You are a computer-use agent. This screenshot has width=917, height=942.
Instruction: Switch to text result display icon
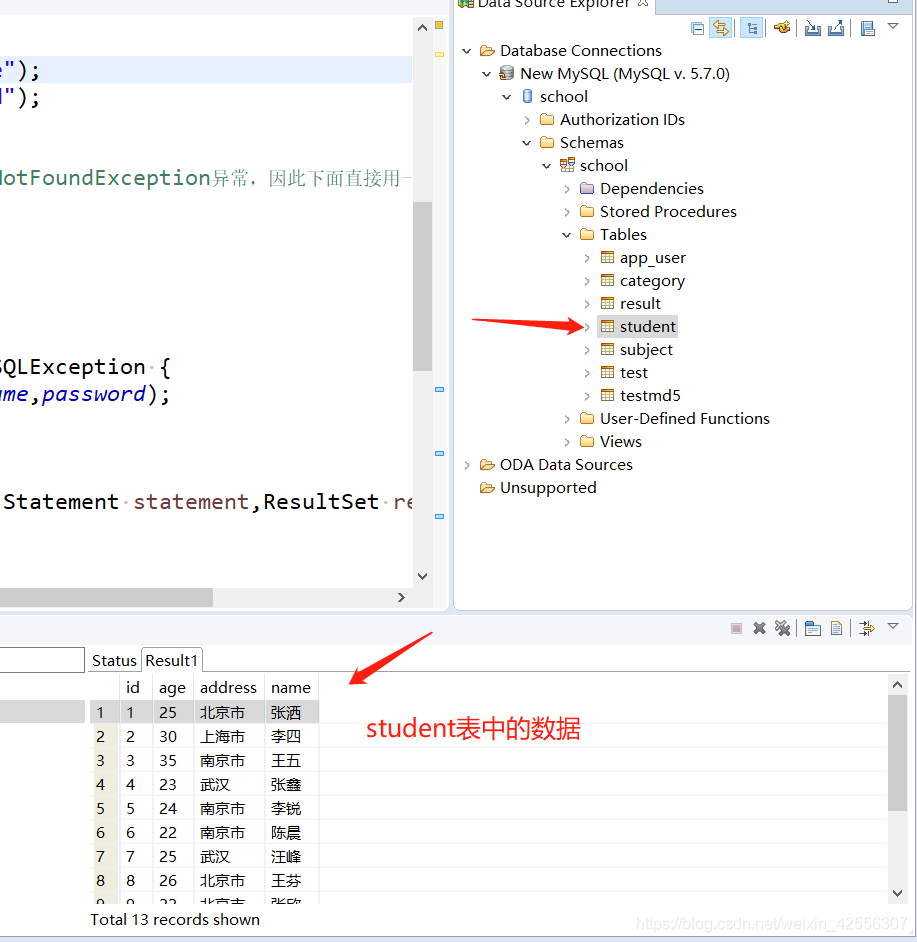(x=836, y=628)
